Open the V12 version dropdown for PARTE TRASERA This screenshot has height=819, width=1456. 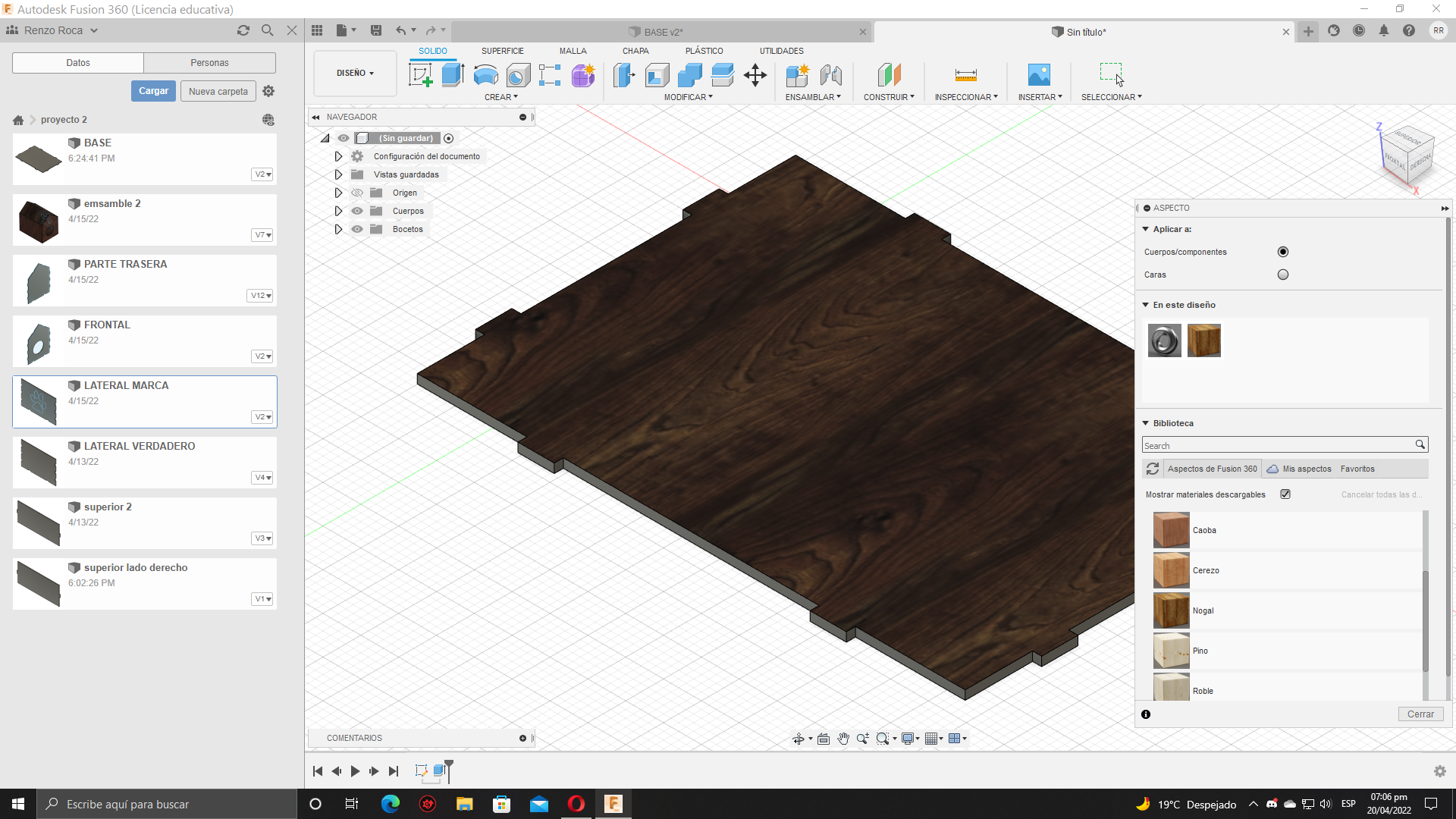click(261, 296)
